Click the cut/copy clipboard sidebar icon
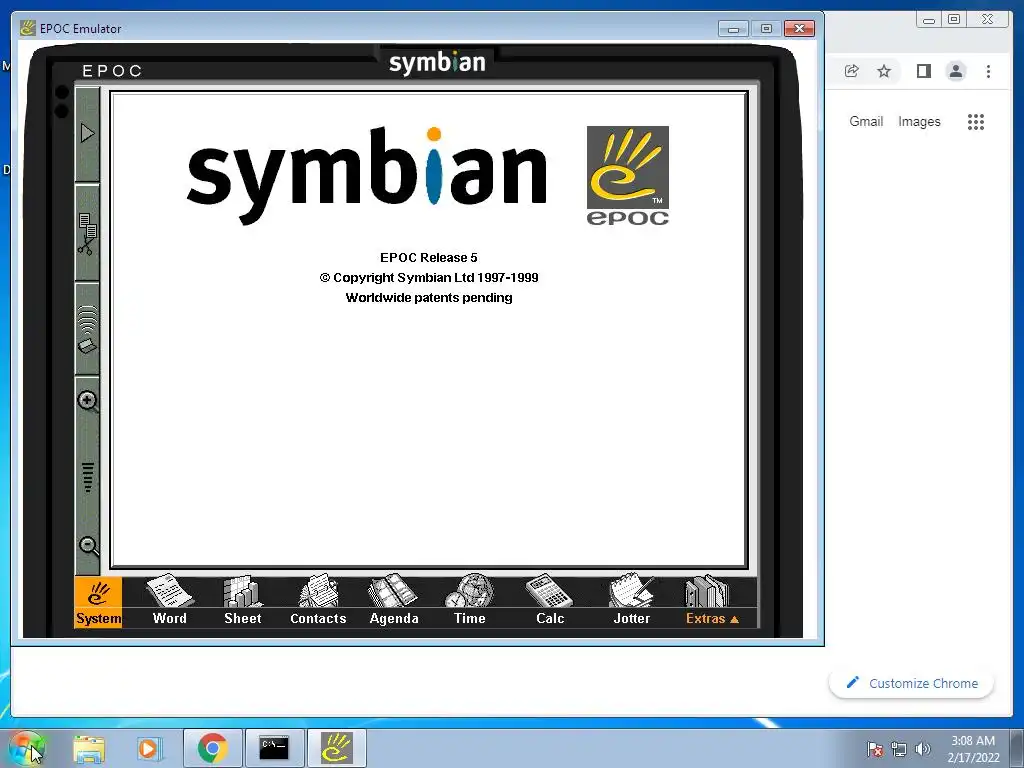Viewport: 1024px width, 768px height. [x=88, y=234]
